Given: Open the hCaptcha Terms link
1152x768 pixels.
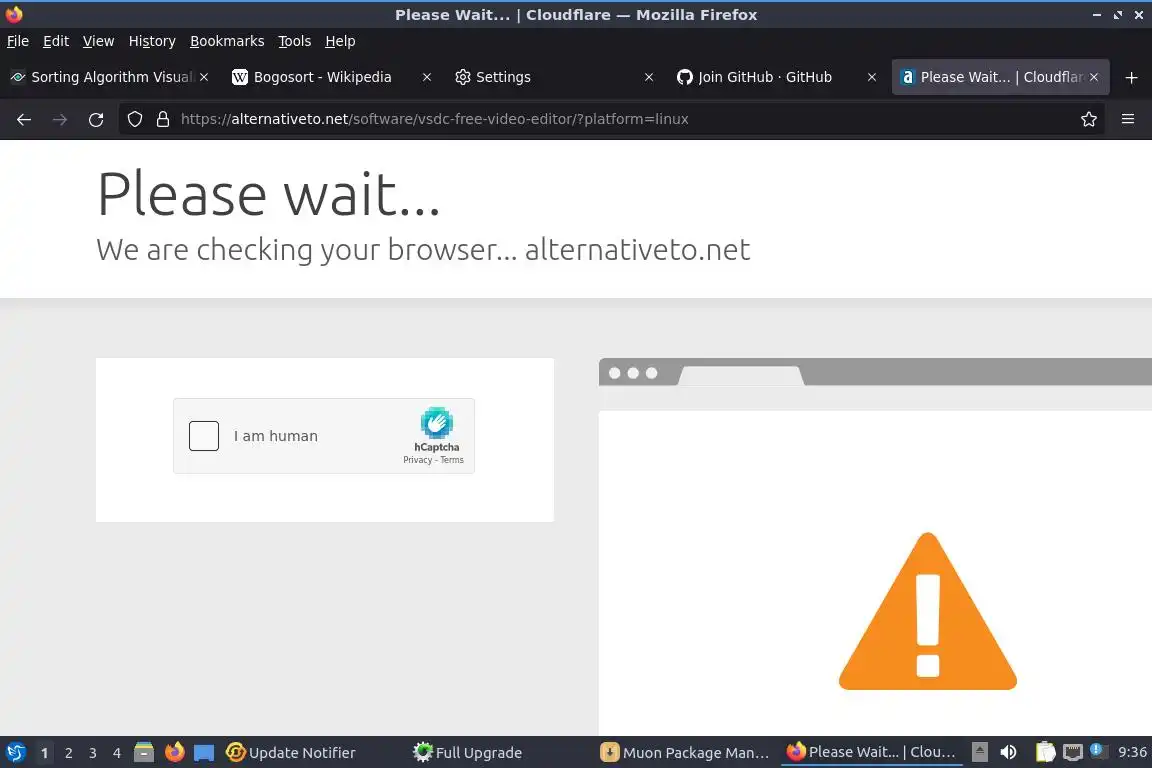Looking at the screenshot, I should pos(452,460).
